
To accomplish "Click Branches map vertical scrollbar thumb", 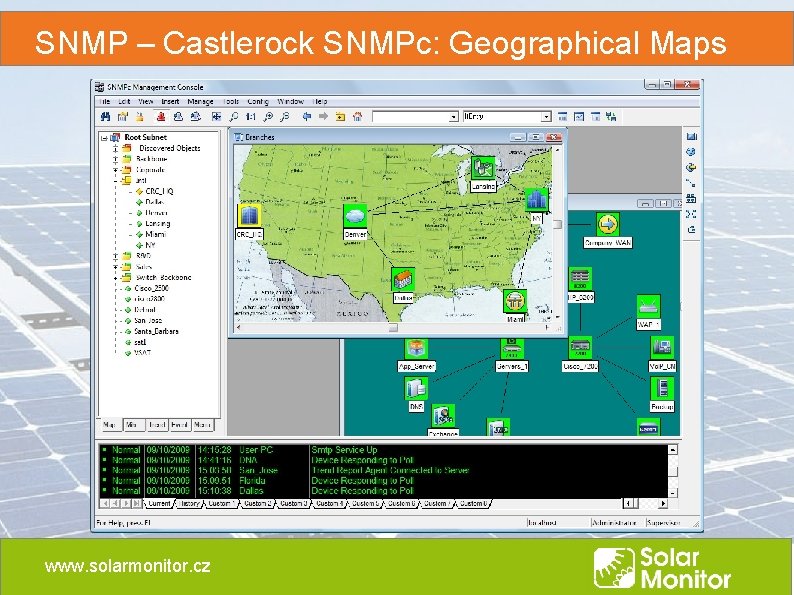I will pyautogui.click(x=557, y=224).
